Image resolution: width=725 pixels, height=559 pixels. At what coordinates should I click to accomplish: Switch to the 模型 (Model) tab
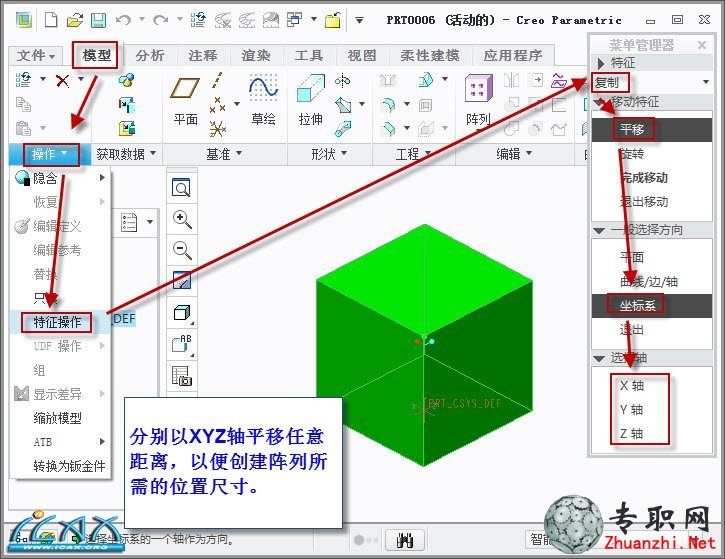coord(96,55)
